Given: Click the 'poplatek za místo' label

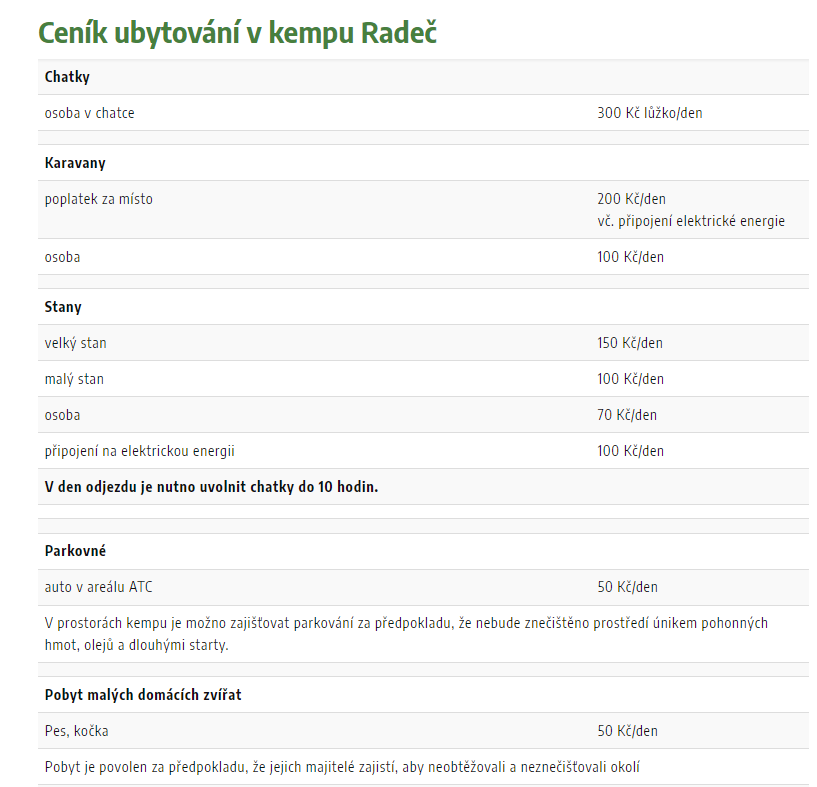Looking at the screenshot, I should pos(98,199).
